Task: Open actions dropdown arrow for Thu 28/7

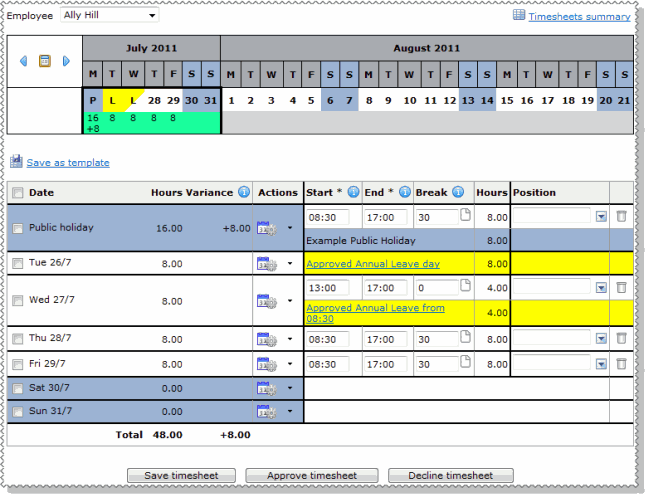Action: pos(290,339)
